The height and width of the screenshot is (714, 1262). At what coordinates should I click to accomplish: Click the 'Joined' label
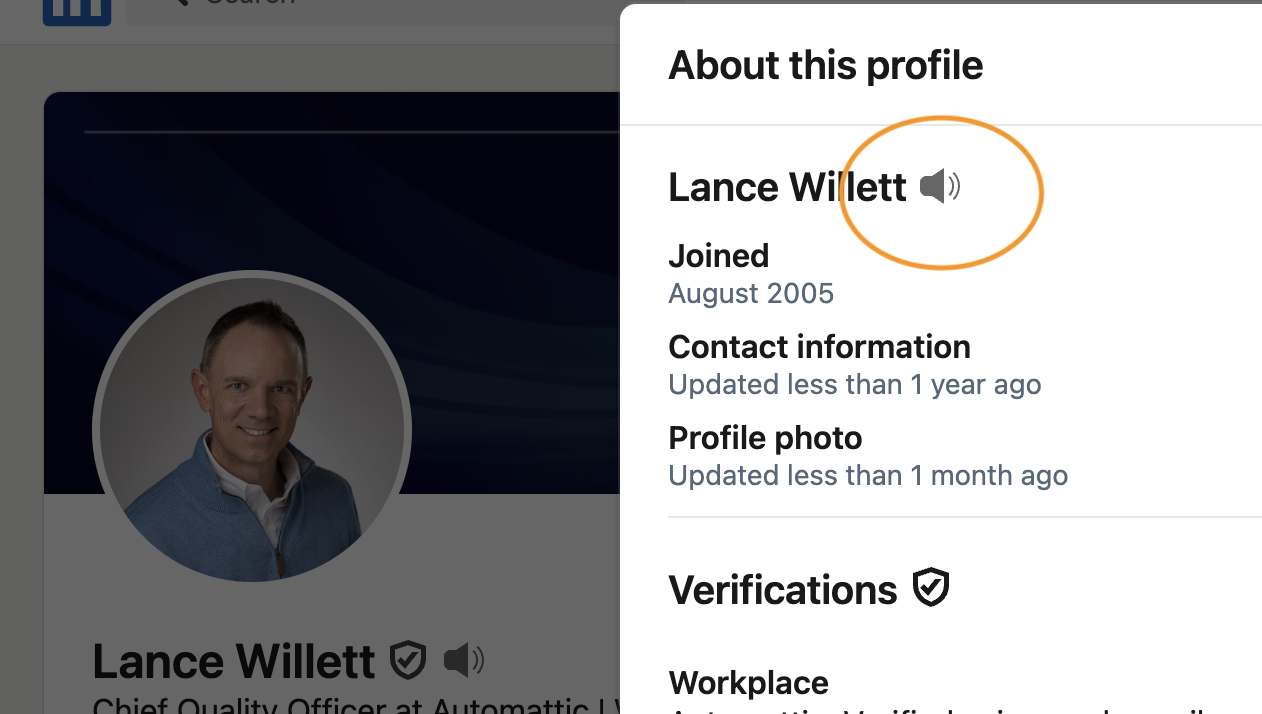point(718,256)
